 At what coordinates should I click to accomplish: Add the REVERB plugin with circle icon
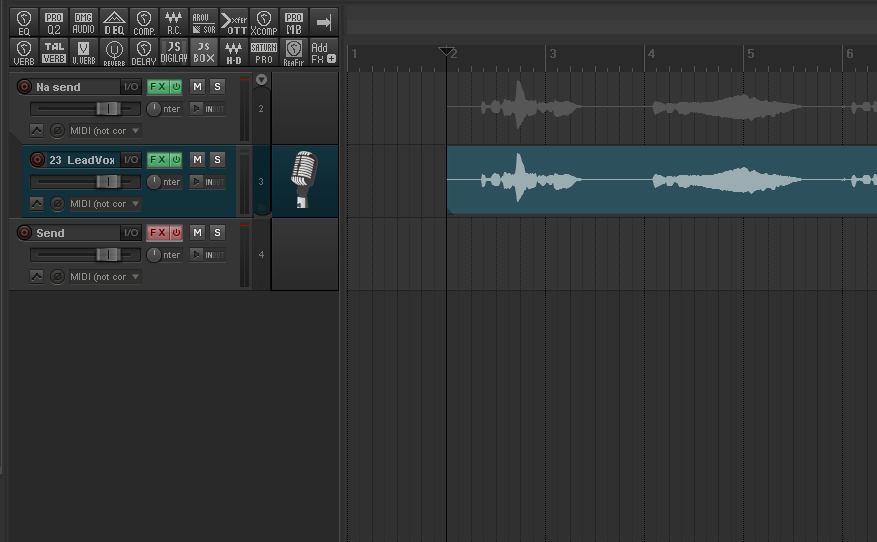114,53
